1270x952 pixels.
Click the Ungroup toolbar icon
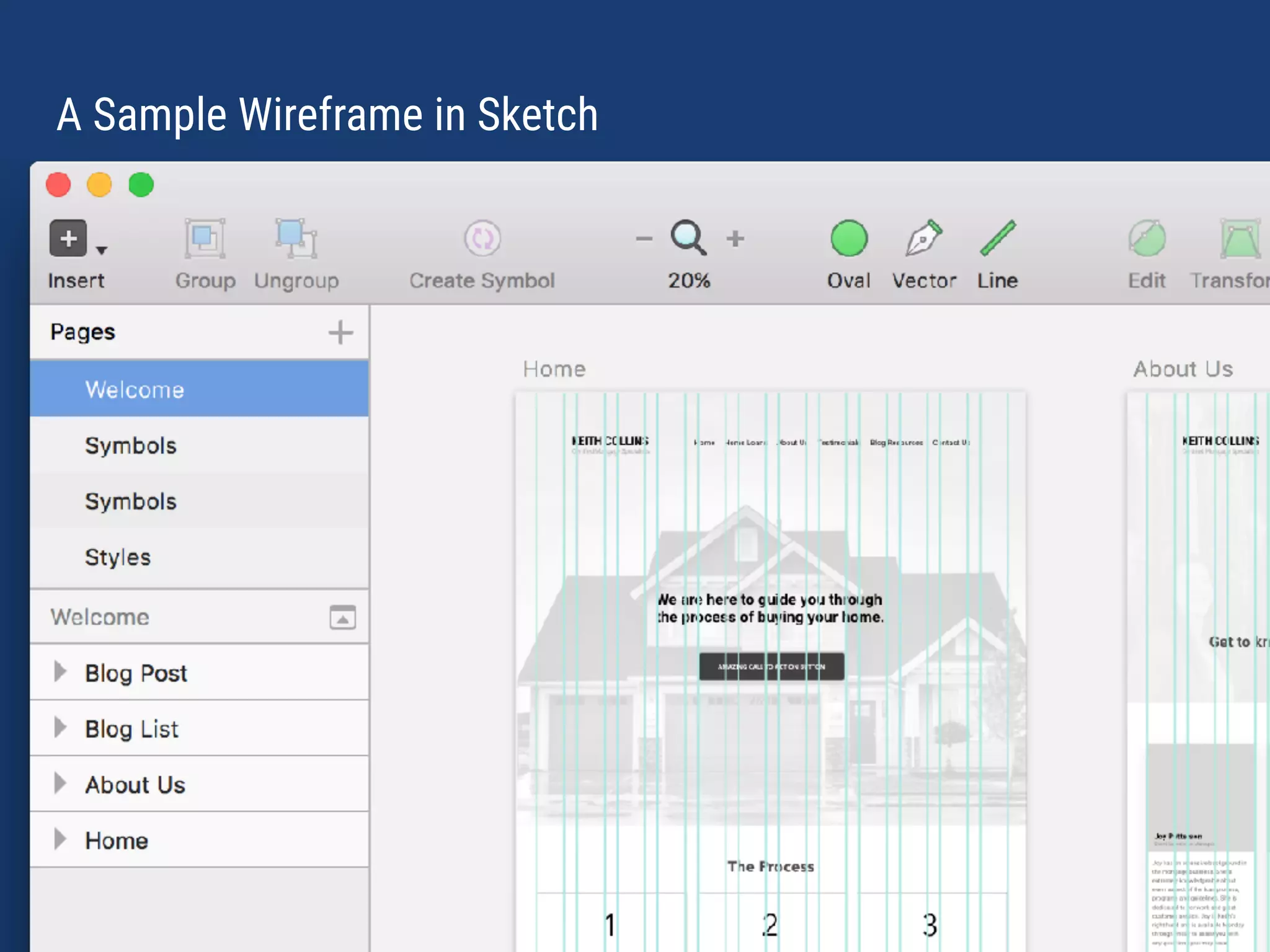click(x=296, y=238)
